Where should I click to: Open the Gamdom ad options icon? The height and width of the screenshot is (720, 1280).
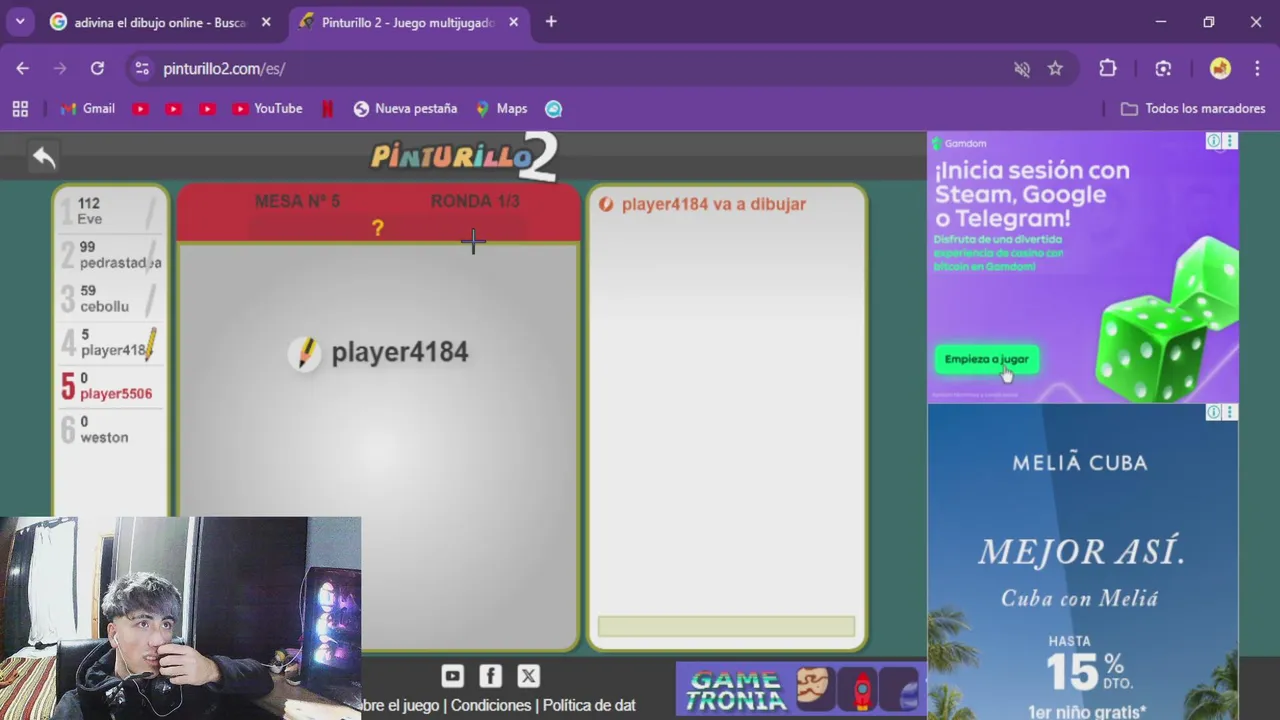coord(1231,142)
